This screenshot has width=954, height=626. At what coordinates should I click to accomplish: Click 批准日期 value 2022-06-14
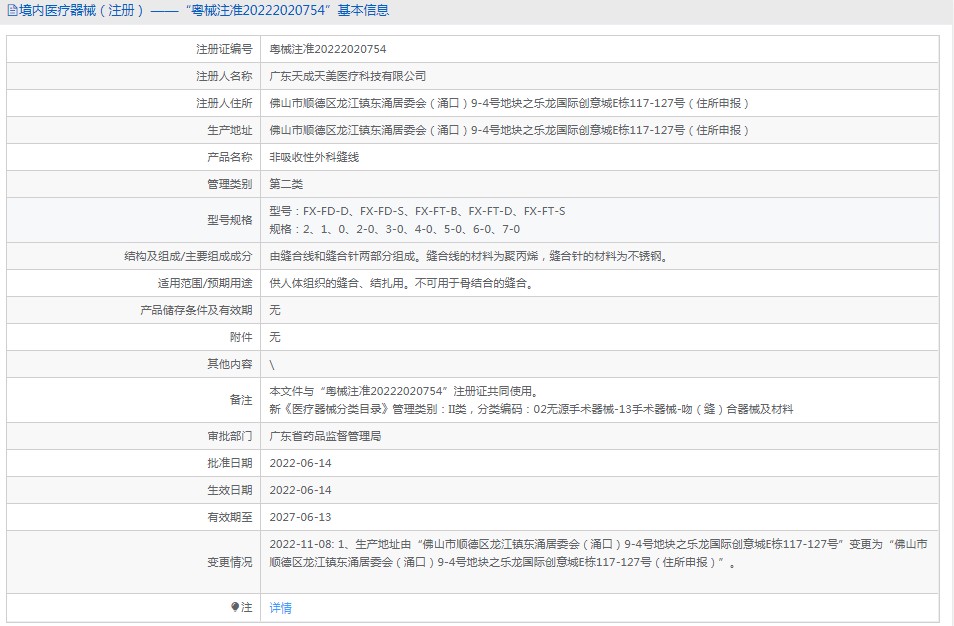click(x=301, y=463)
